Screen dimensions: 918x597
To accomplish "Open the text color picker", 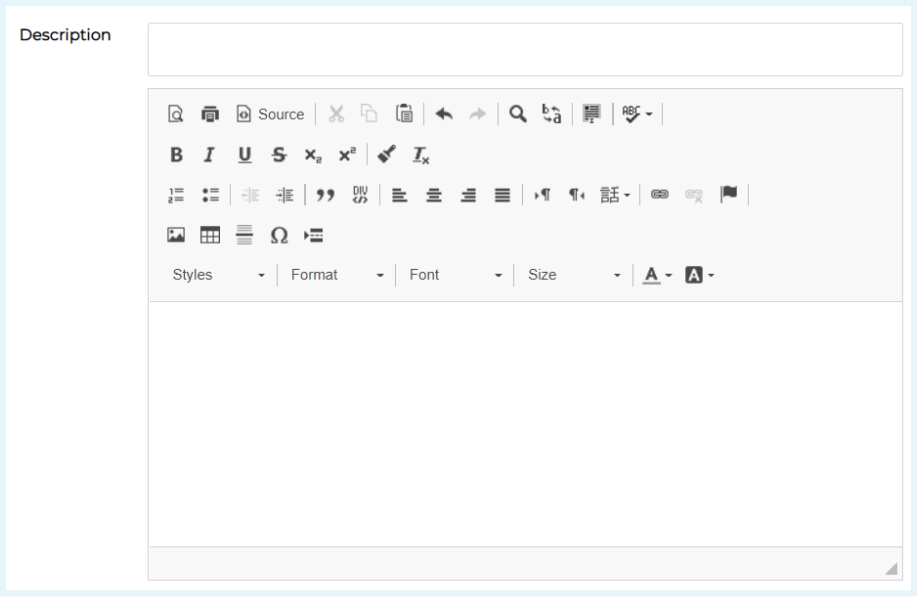I will [x=657, y=275].
